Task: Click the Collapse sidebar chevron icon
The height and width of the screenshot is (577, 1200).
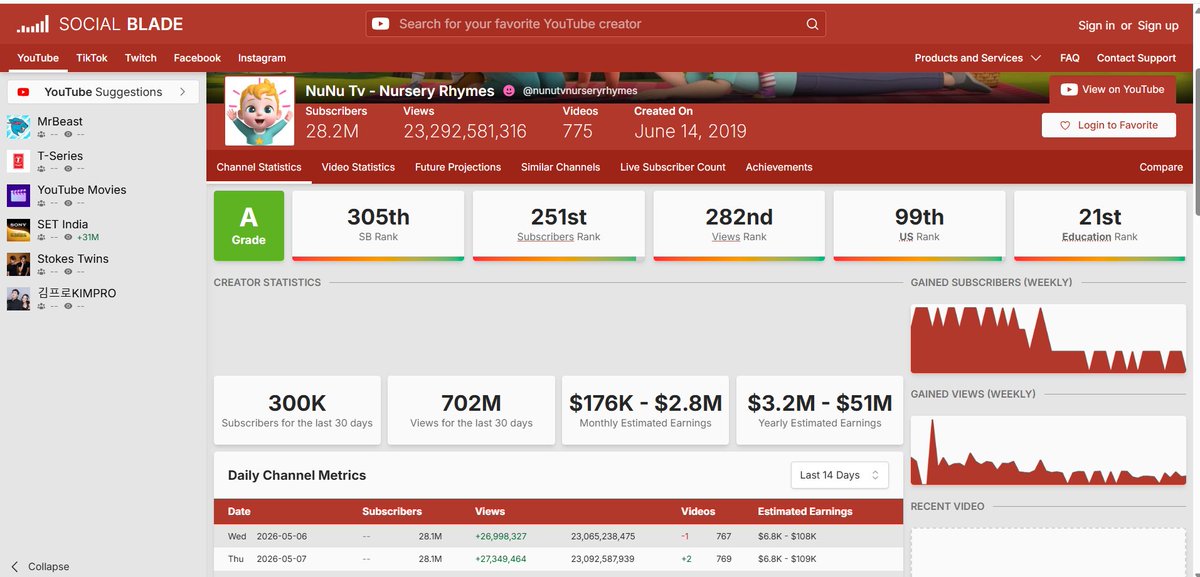Action: pos(15,566)
